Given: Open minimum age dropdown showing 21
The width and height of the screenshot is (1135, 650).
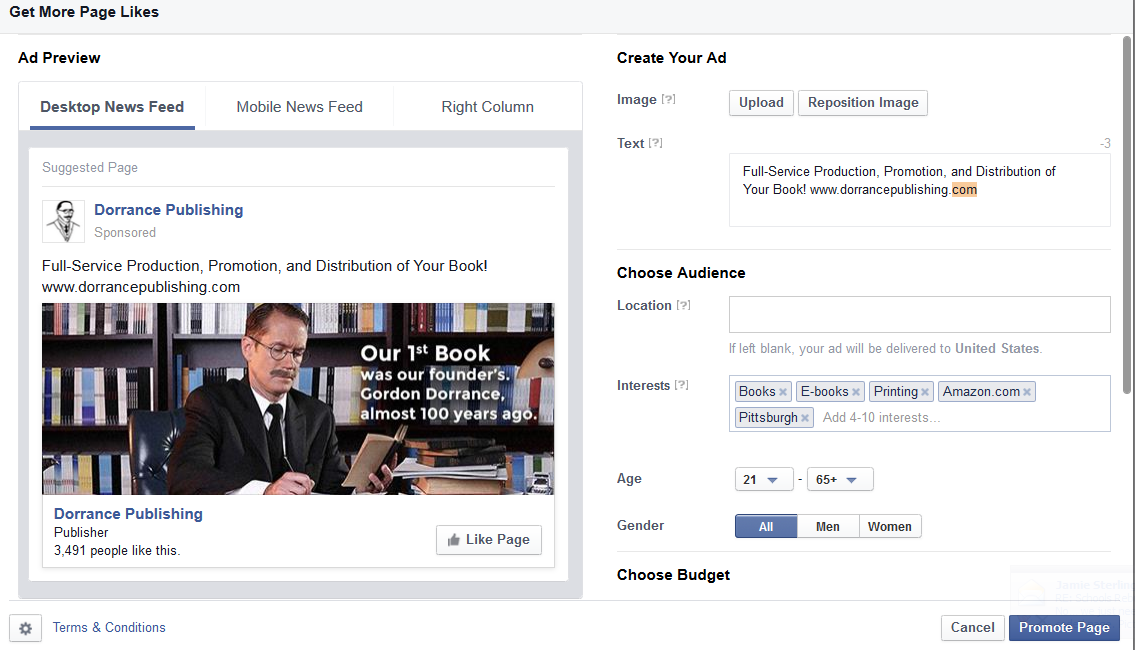Looking at the screenshot, I should tap(764, 479).
